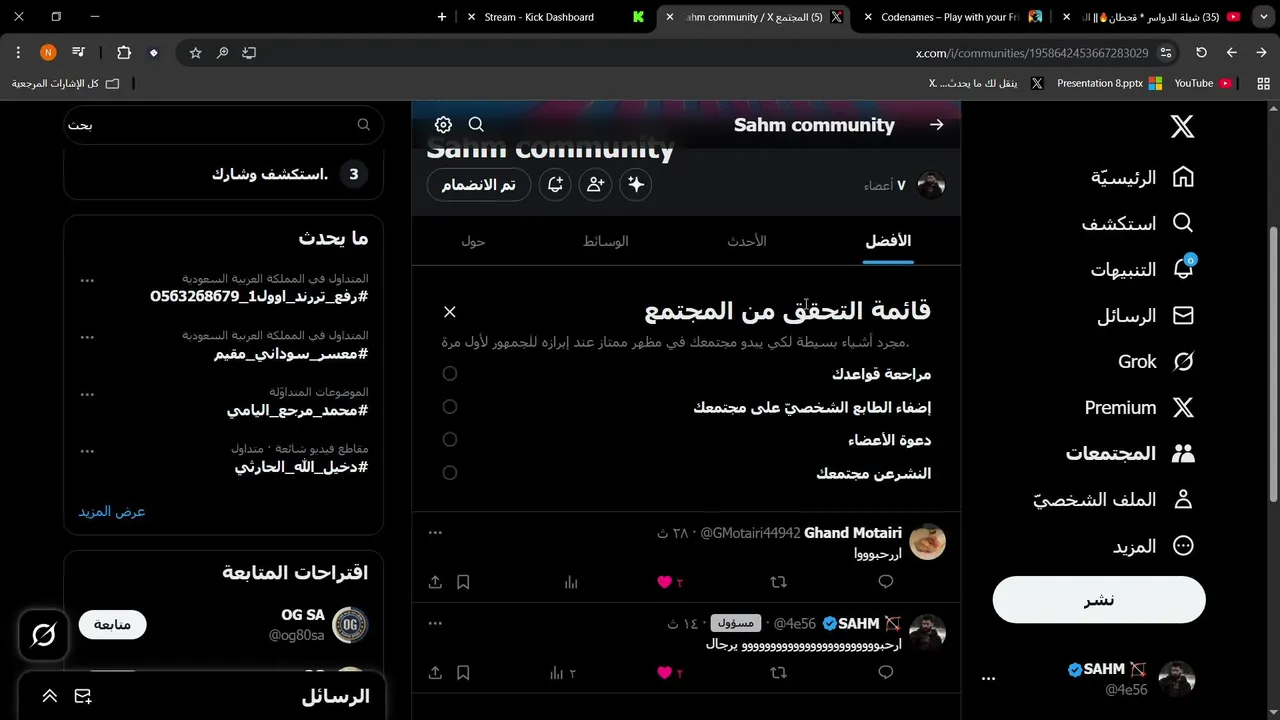1280x720 pixels.
Task: Click 'عرض المزيد' show more link
Action: click(x=112, y=511)
